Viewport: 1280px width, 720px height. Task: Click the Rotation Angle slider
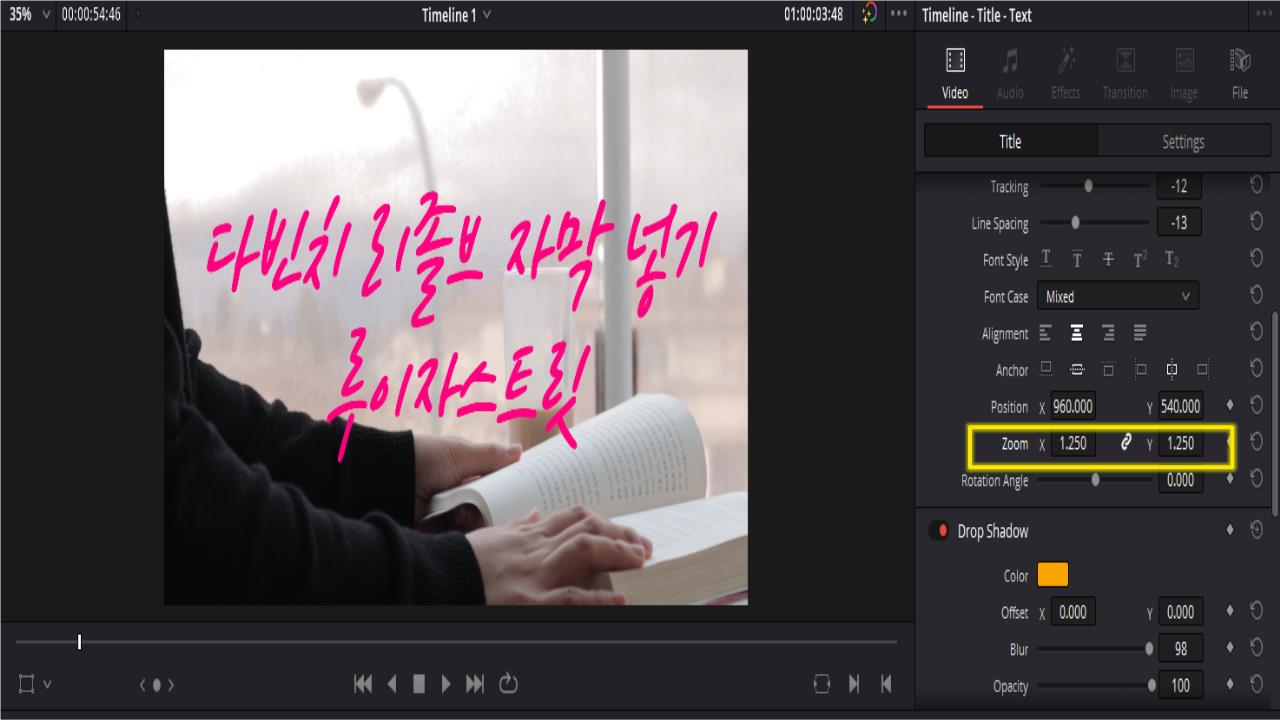click(x=1095, y=480)
